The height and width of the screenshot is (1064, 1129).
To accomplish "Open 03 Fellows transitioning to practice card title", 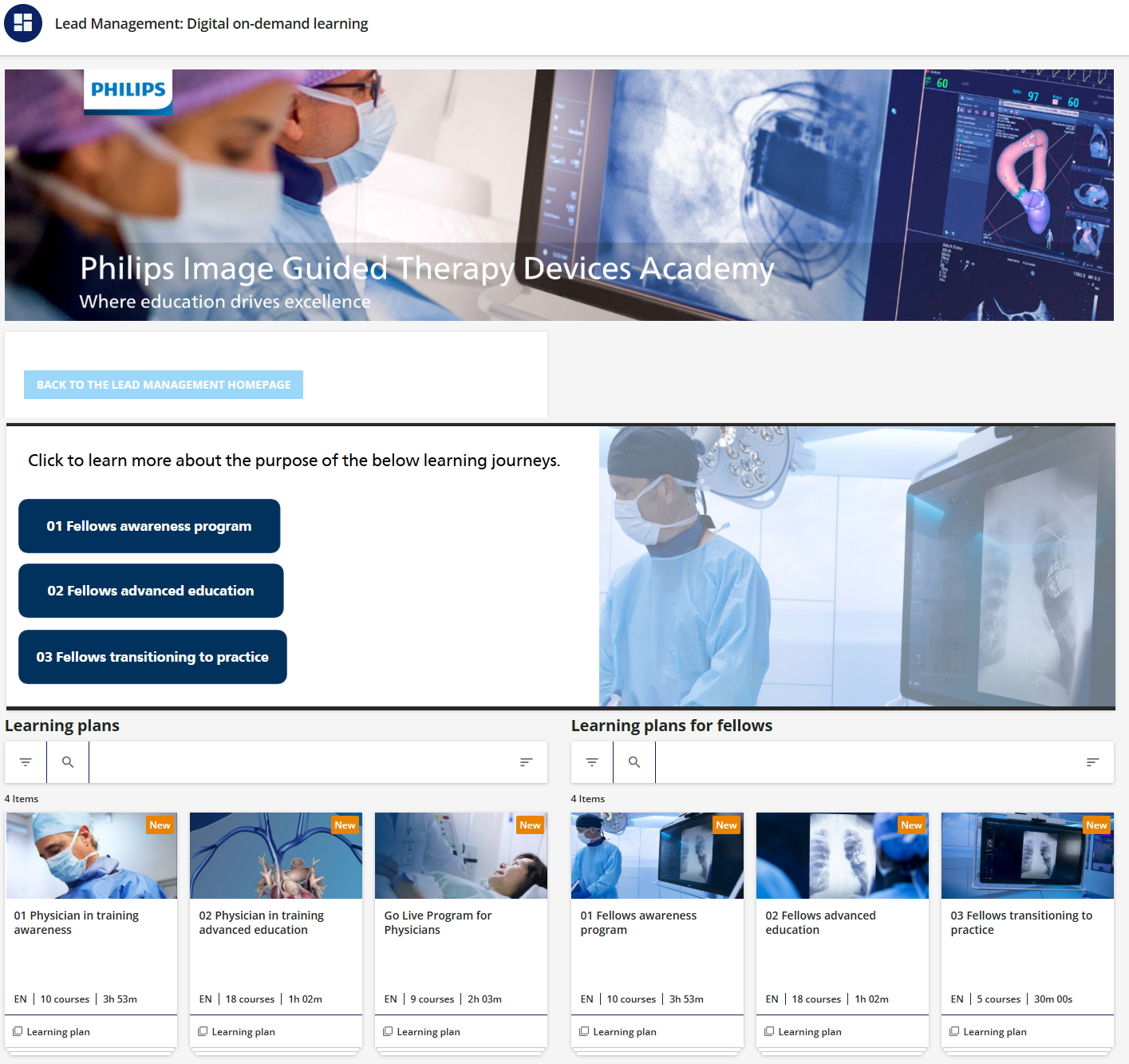I will [1021, 923].
